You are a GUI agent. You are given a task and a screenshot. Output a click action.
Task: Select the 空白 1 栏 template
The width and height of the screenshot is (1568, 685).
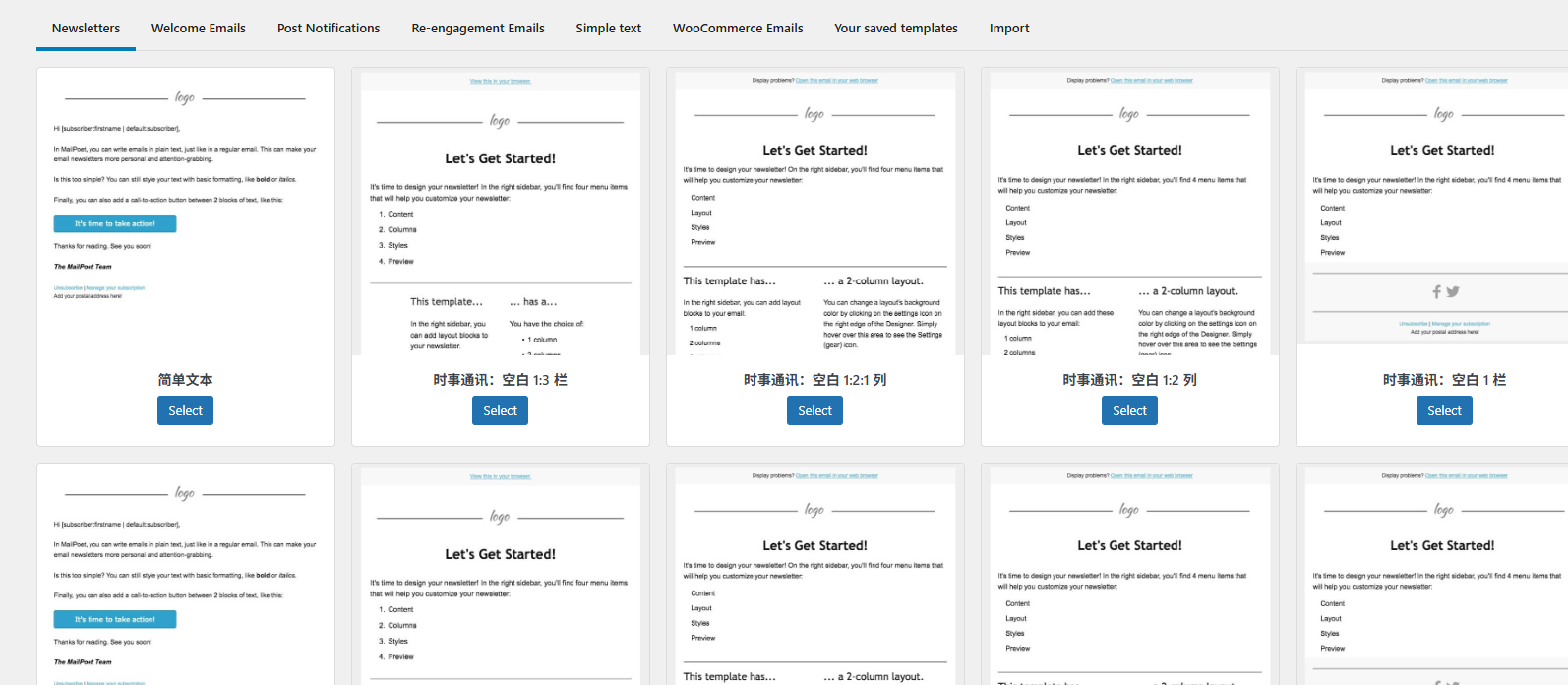tap(1444, 410)
